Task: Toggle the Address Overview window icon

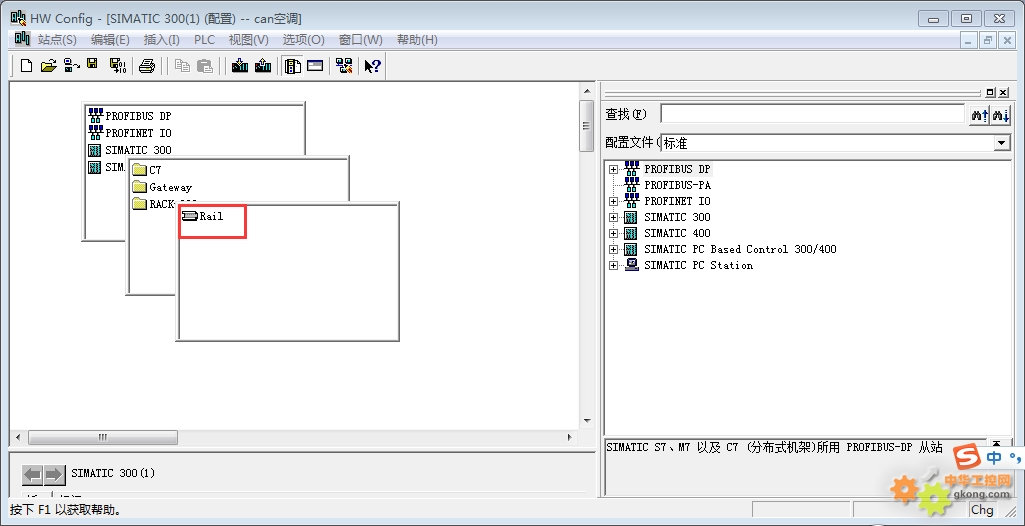Action: click(x=315, y=65)
